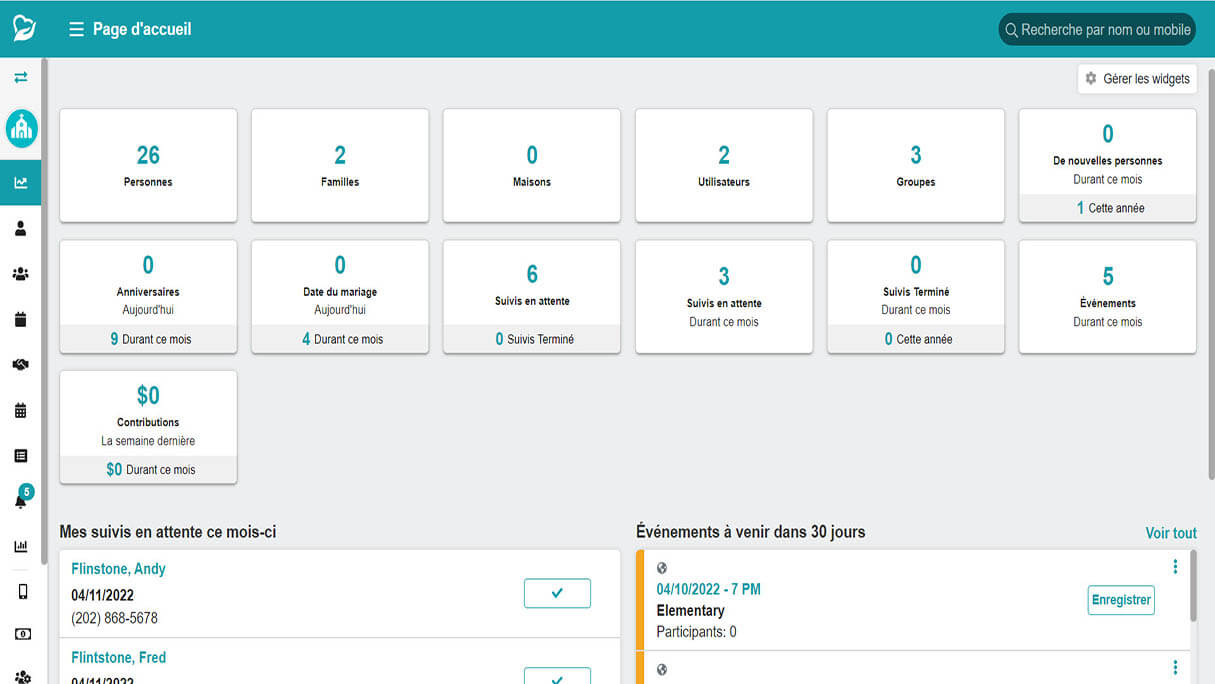Open the 0 Maisons widget card

(x=532, y=165)
